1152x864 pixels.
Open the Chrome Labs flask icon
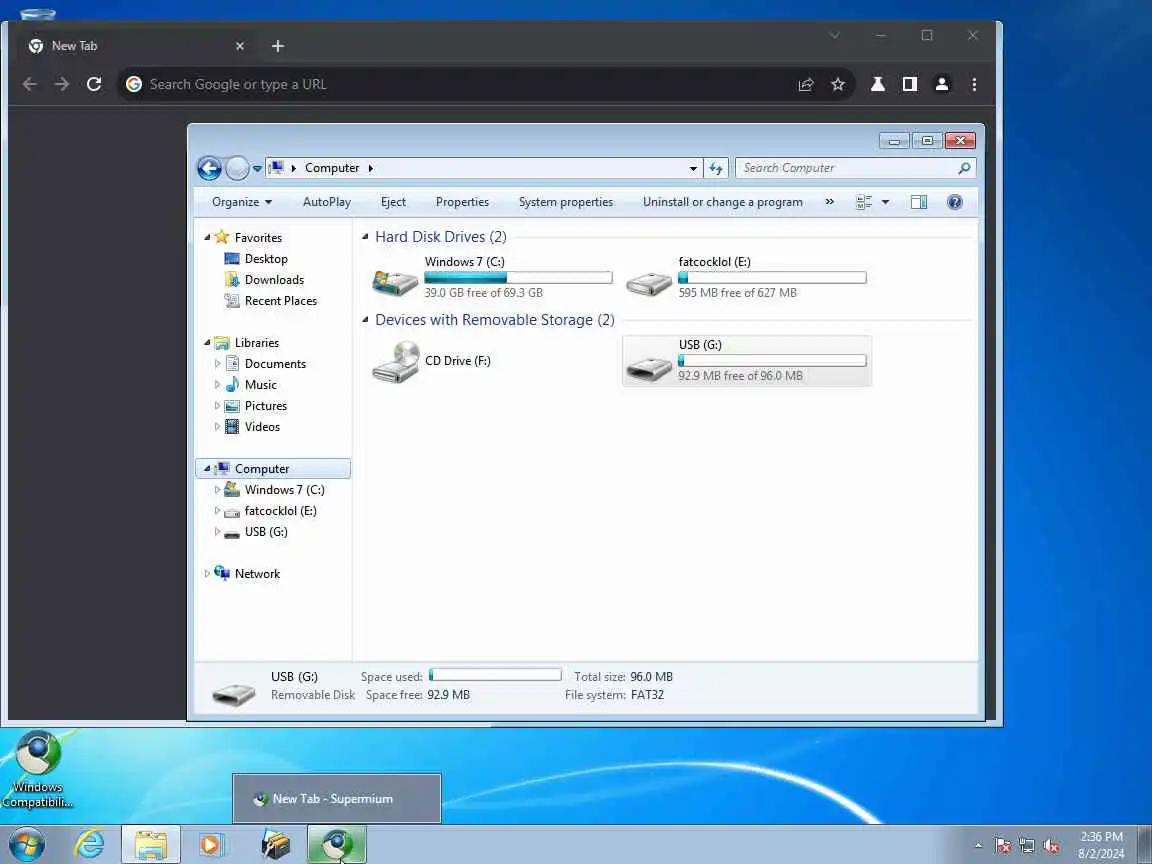click(x=878, y=84)
